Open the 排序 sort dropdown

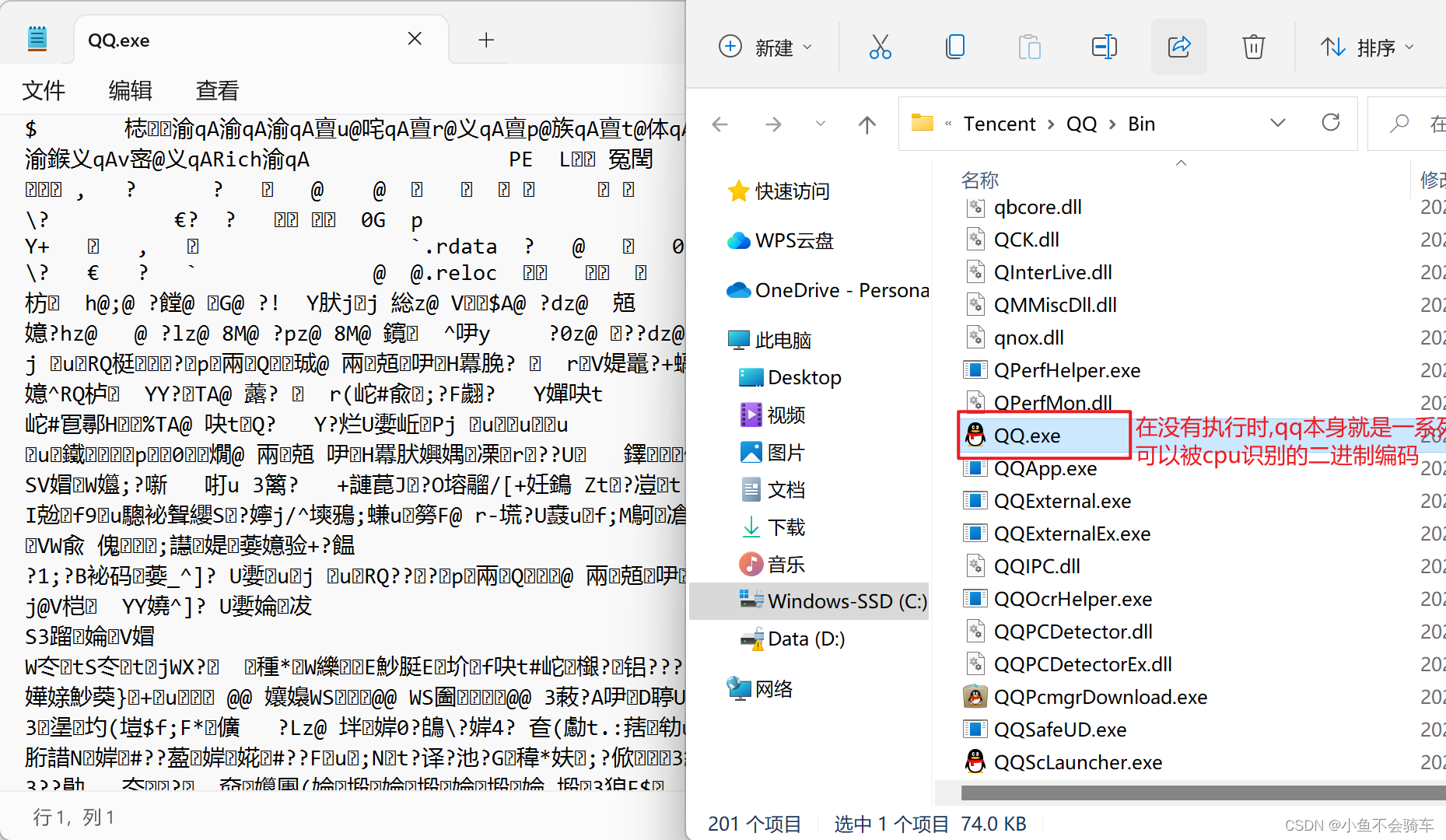[x=1367, y=47]
